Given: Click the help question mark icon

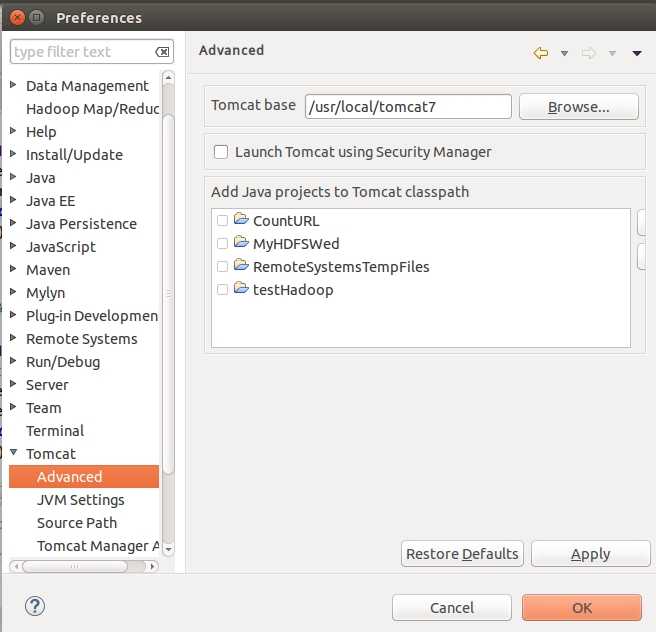Looking at the screenshot, I should click(x=35, y=606).
